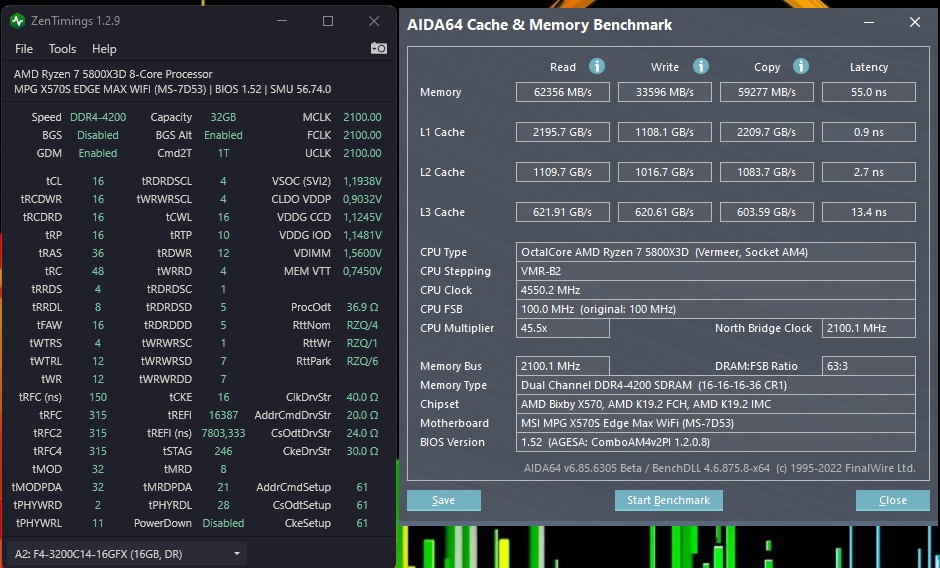Click the Memory Copy 59277 MB/s field
Image resolution: width=940 pixels, height=568 pixels.
click(767, 92)
